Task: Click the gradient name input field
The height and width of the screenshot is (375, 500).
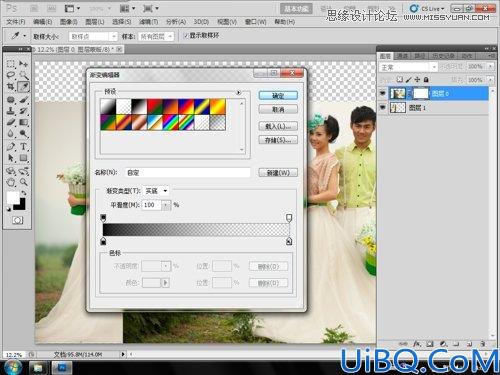Action: (188, 173)
